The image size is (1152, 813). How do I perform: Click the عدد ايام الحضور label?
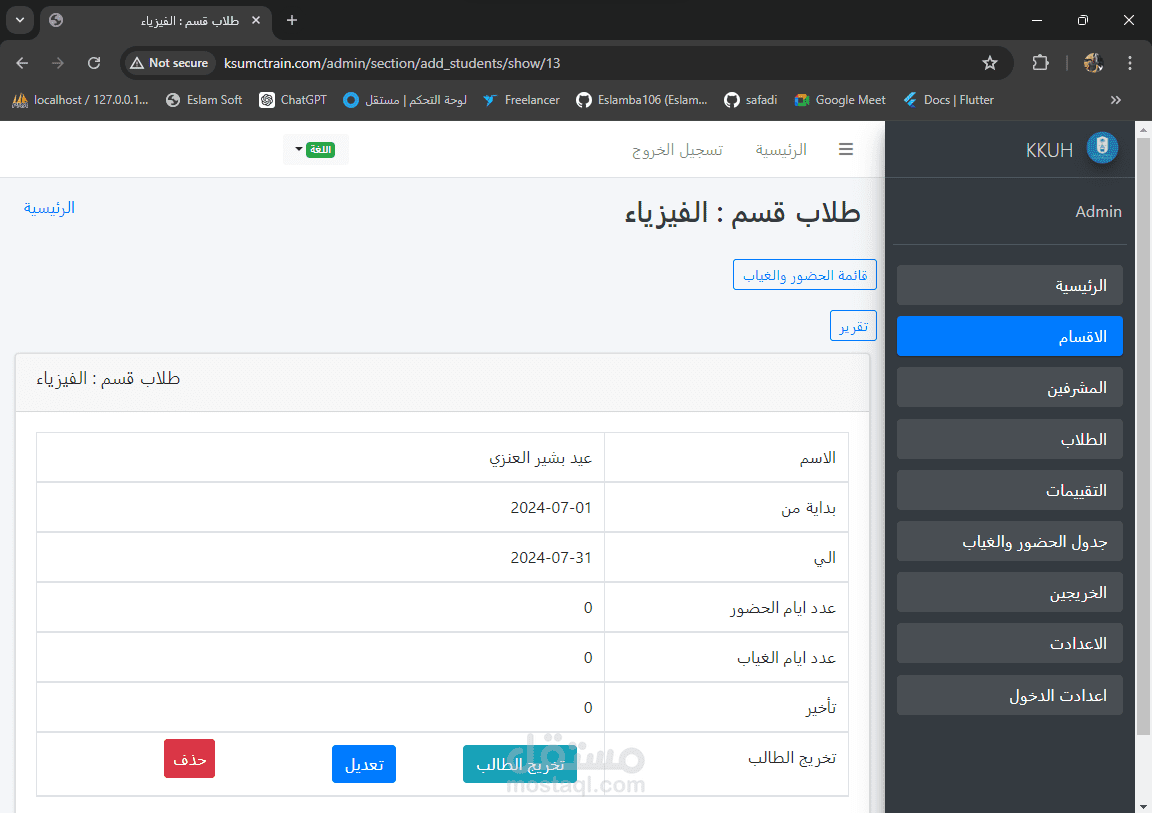[782, 608]
